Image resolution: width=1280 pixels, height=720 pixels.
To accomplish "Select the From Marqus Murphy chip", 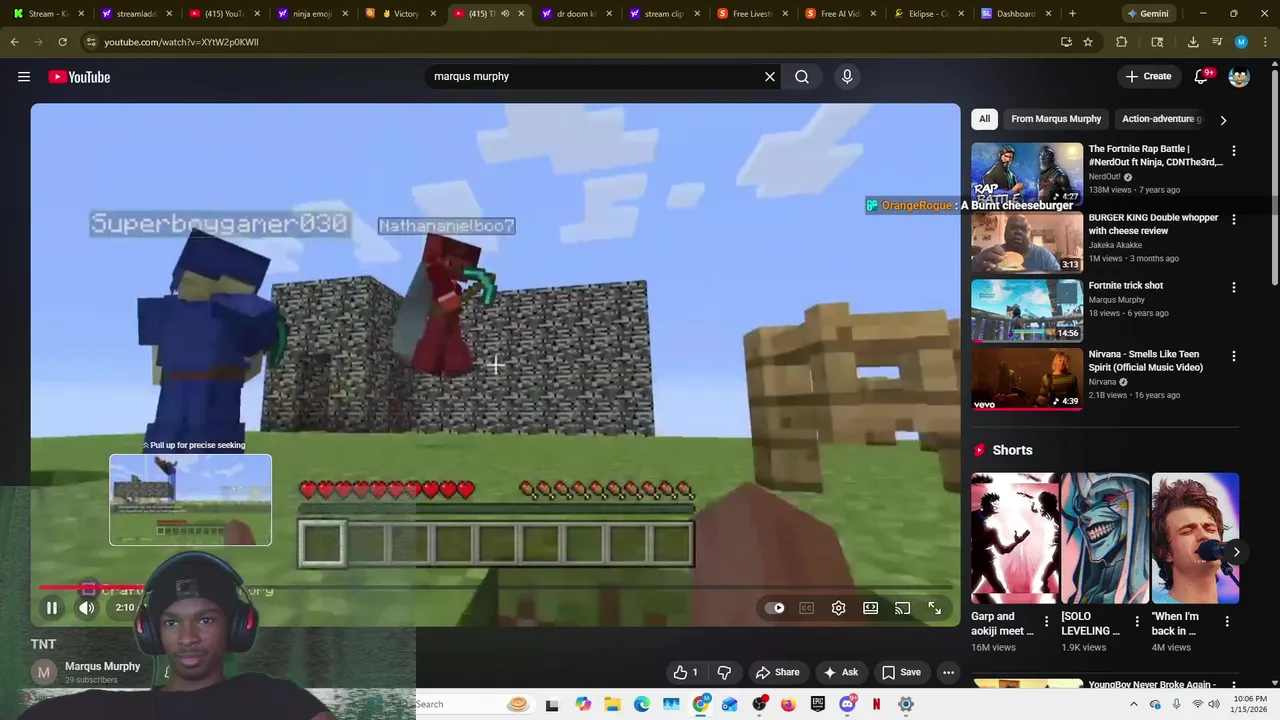I will tap(1056, 119).
